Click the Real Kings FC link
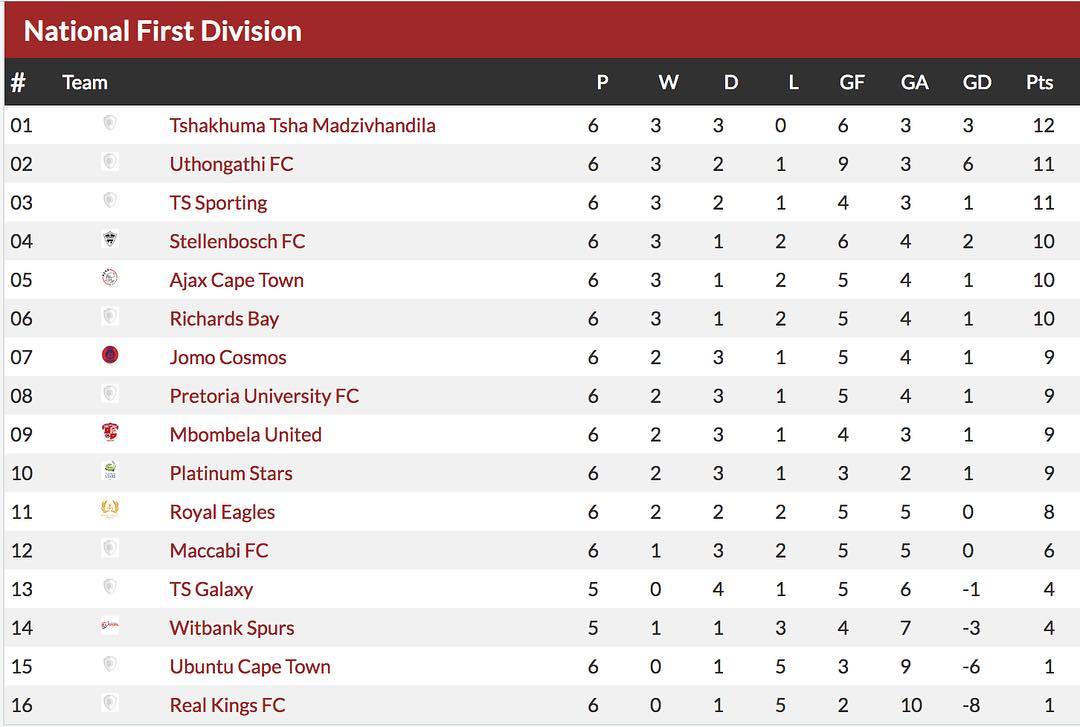 (227, 706)
